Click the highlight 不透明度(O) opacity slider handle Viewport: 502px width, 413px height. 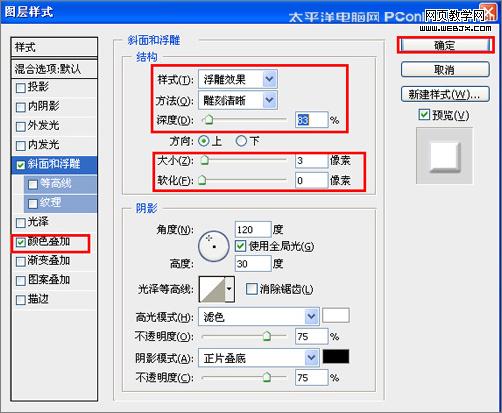tap(266, 336)
